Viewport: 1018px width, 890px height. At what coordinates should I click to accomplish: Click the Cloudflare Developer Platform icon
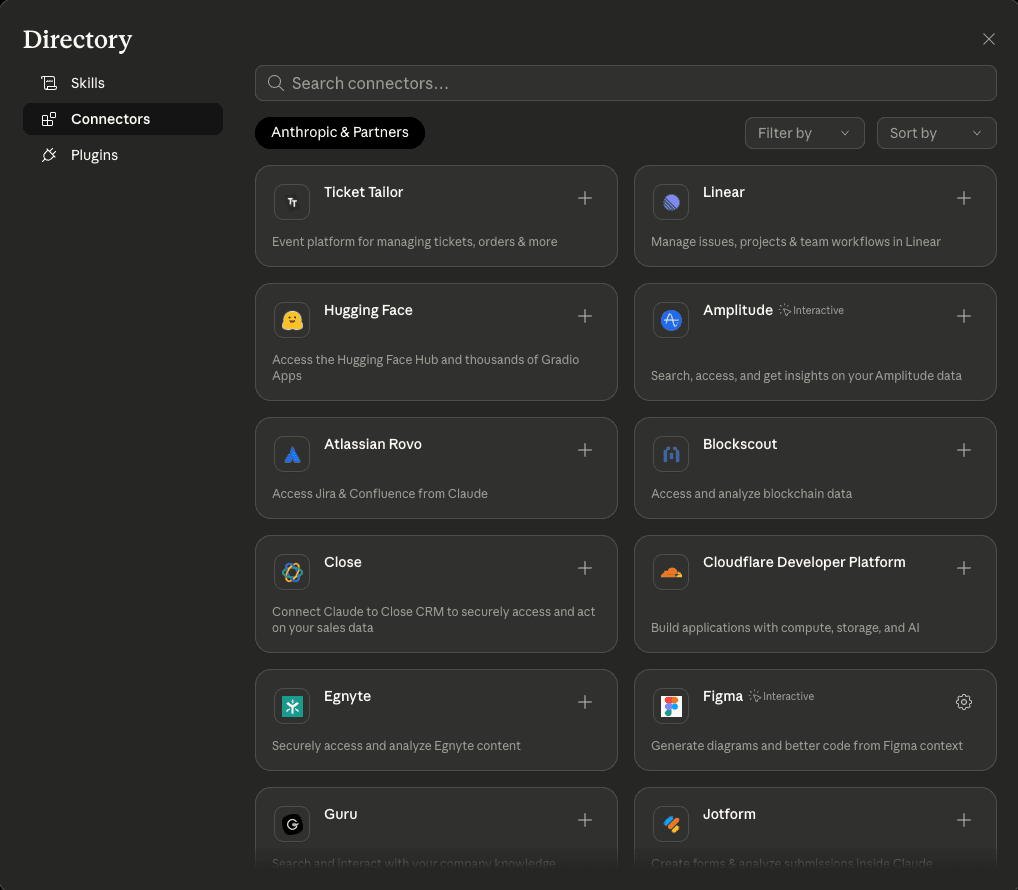coord(670,571)
